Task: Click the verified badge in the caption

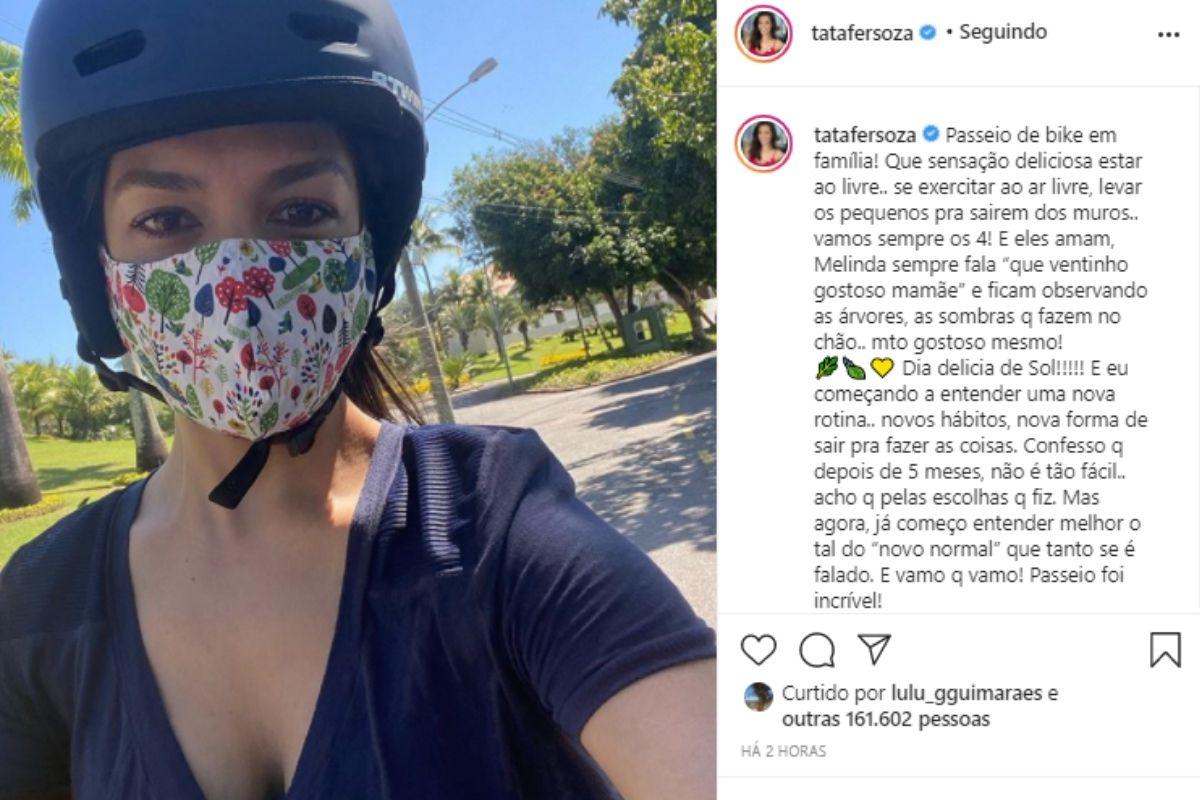Action: point(928,134)
